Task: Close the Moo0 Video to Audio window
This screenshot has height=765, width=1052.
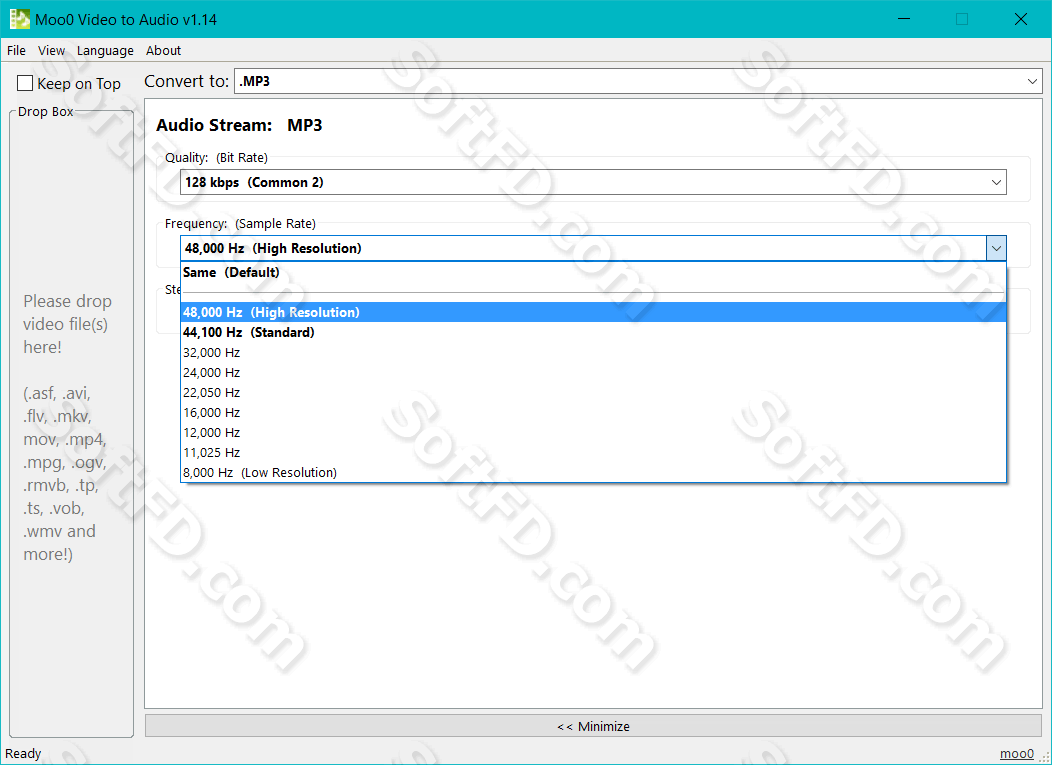Action: 1020,19
